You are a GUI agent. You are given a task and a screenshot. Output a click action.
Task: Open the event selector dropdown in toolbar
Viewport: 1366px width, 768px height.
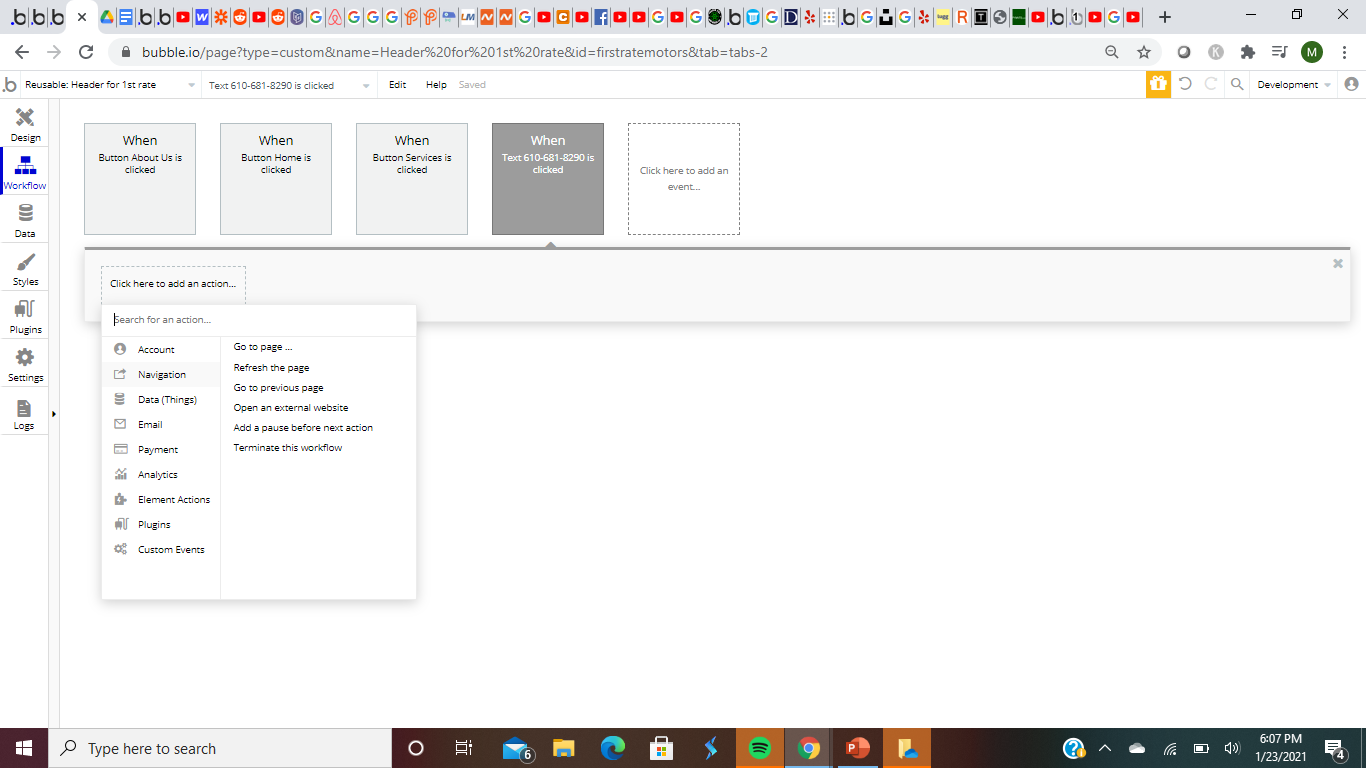[x=290, y=85]
